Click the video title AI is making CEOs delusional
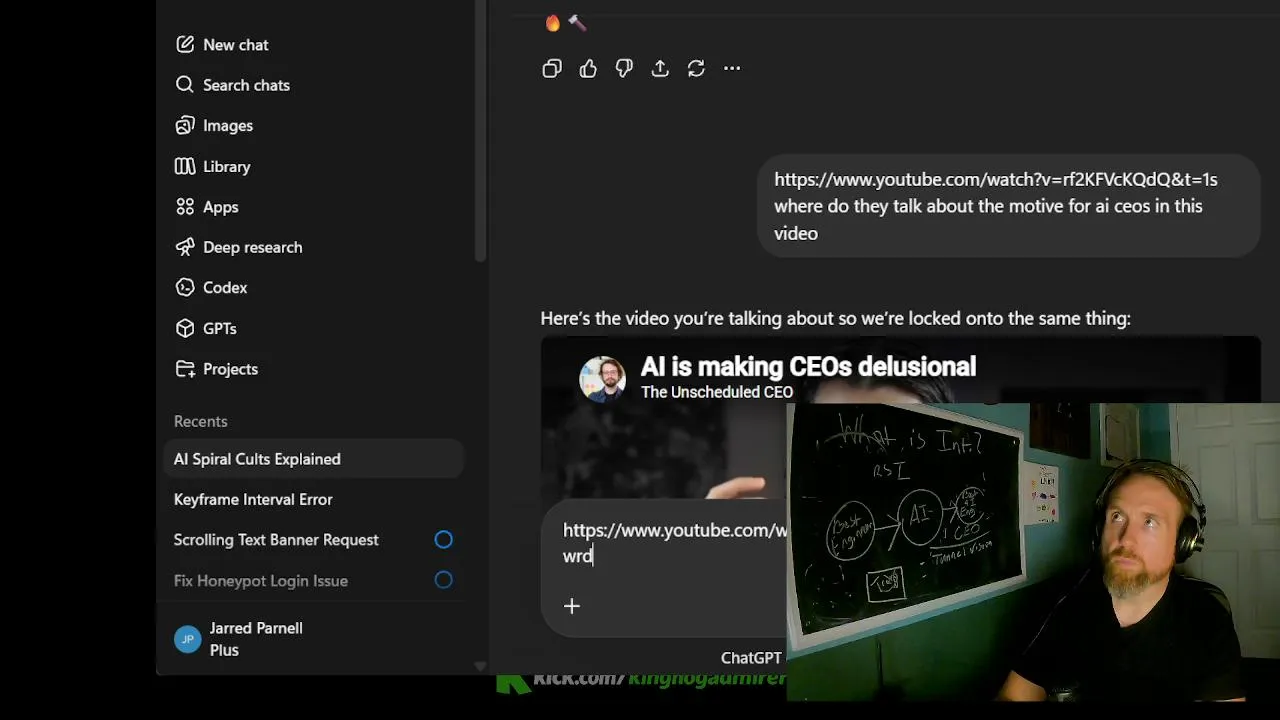1280x720 pixels. click(808, 366)
